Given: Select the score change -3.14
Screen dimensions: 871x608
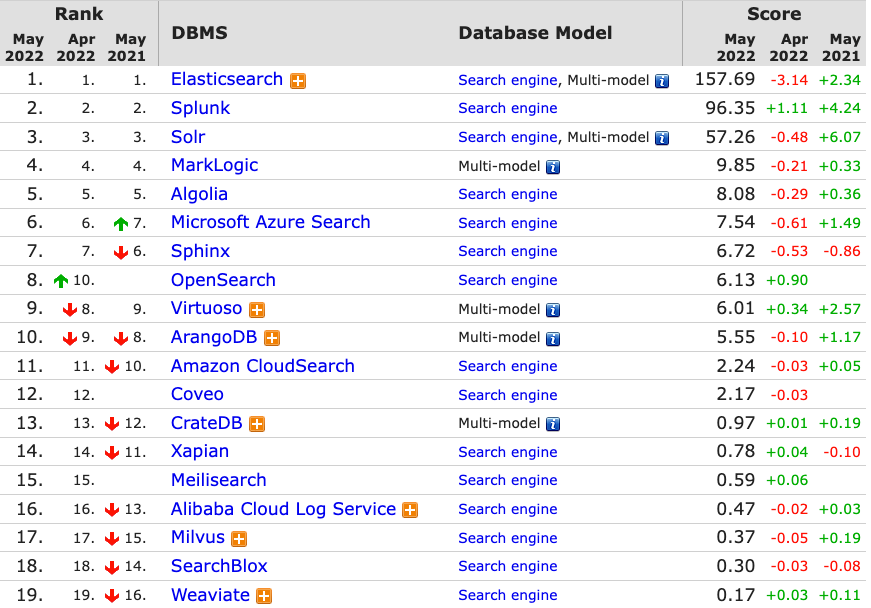Looking at the screenshot, I should (x=789, y=81).
